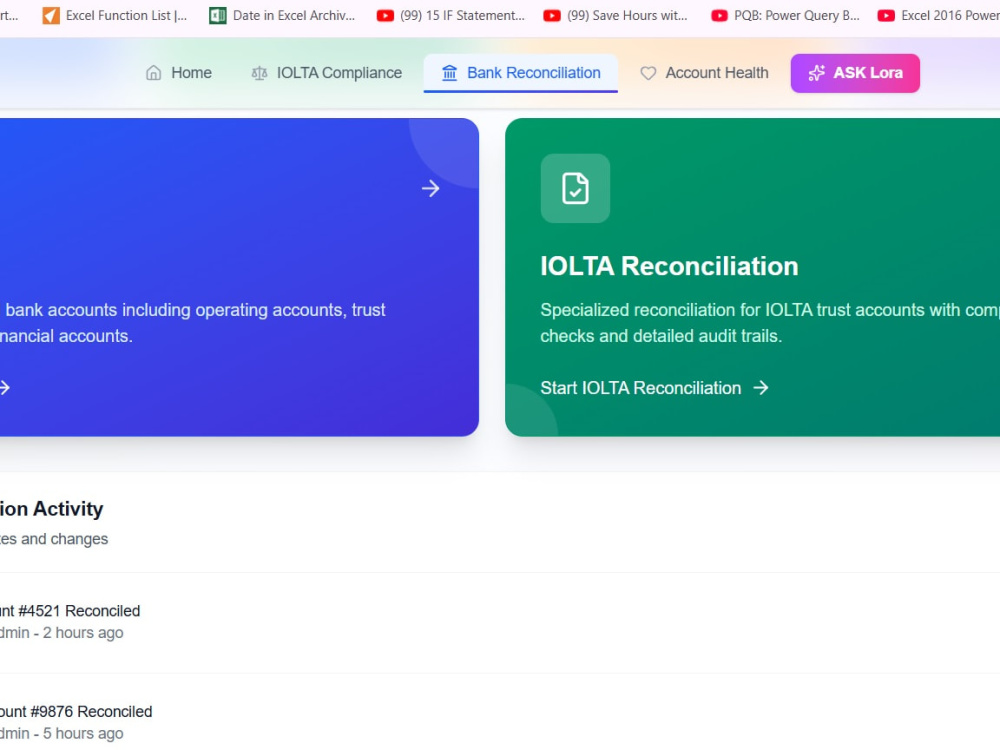The width and height of the screenshot is (1000, 750).
Task: Click the scales icon for IOLTA Compliance
Action: 260,73
